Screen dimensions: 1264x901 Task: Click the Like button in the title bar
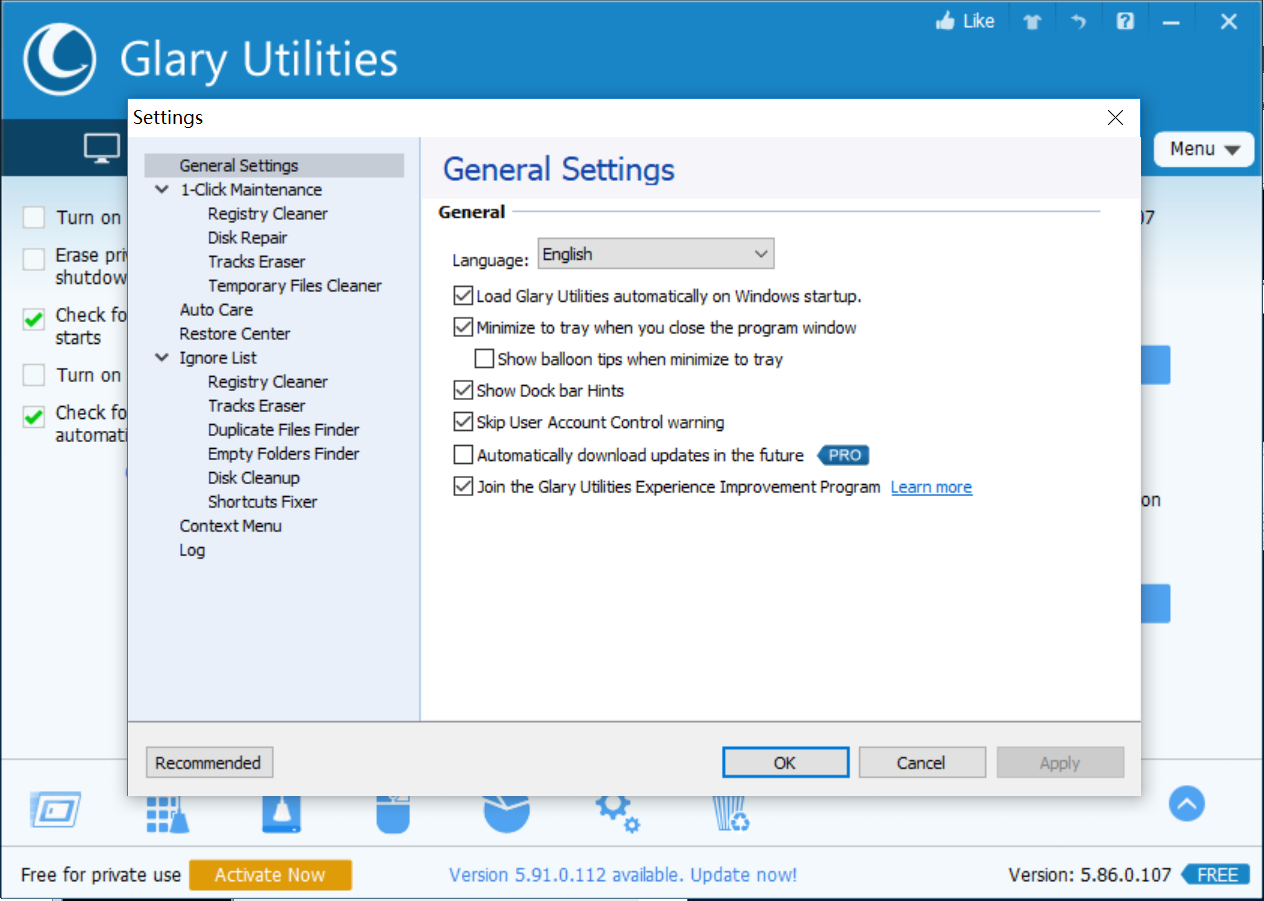click(963, 20)
